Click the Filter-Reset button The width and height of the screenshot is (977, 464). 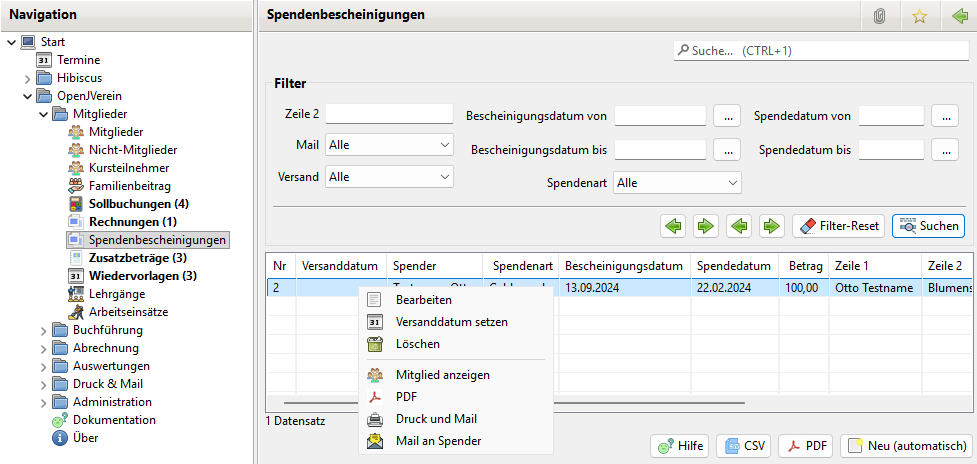pos(838,226)
